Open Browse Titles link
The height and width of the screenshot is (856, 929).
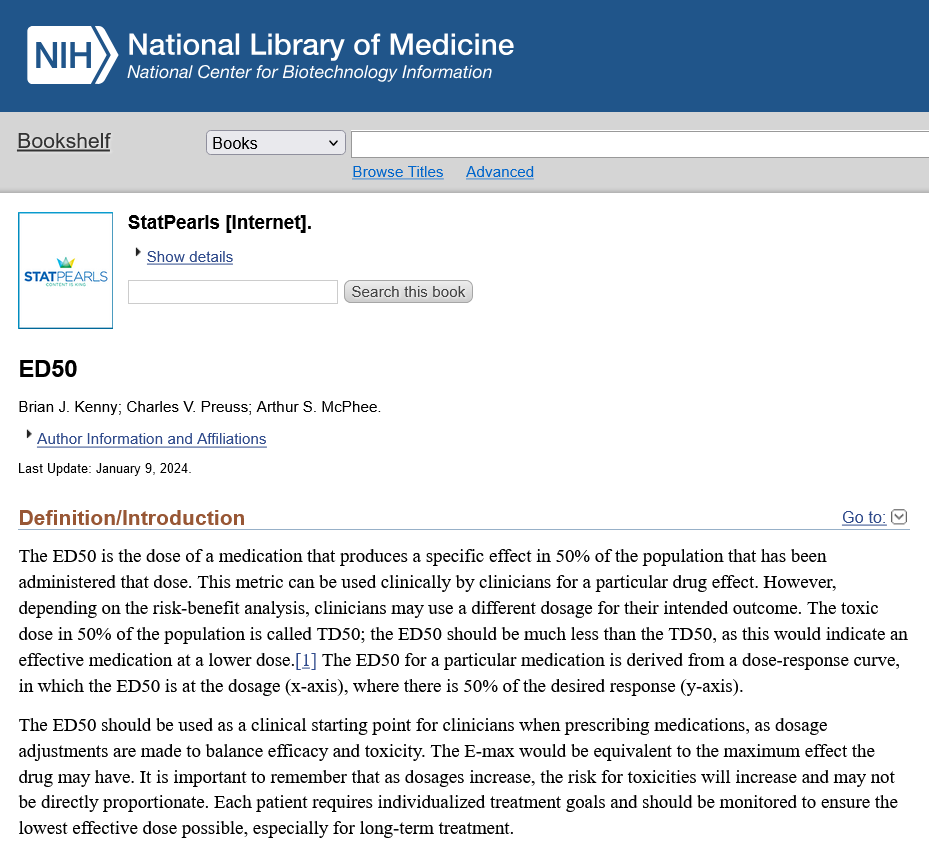[398, 172]
